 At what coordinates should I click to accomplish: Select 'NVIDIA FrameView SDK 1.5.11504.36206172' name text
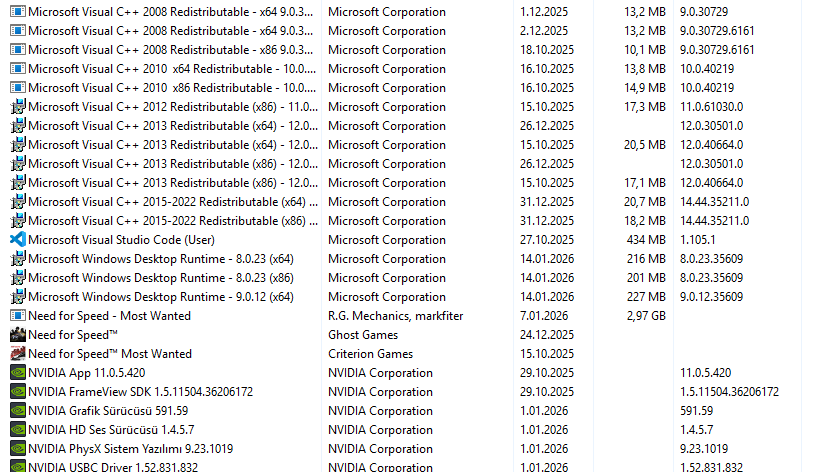pyautogui.click(x=141, y=392)
